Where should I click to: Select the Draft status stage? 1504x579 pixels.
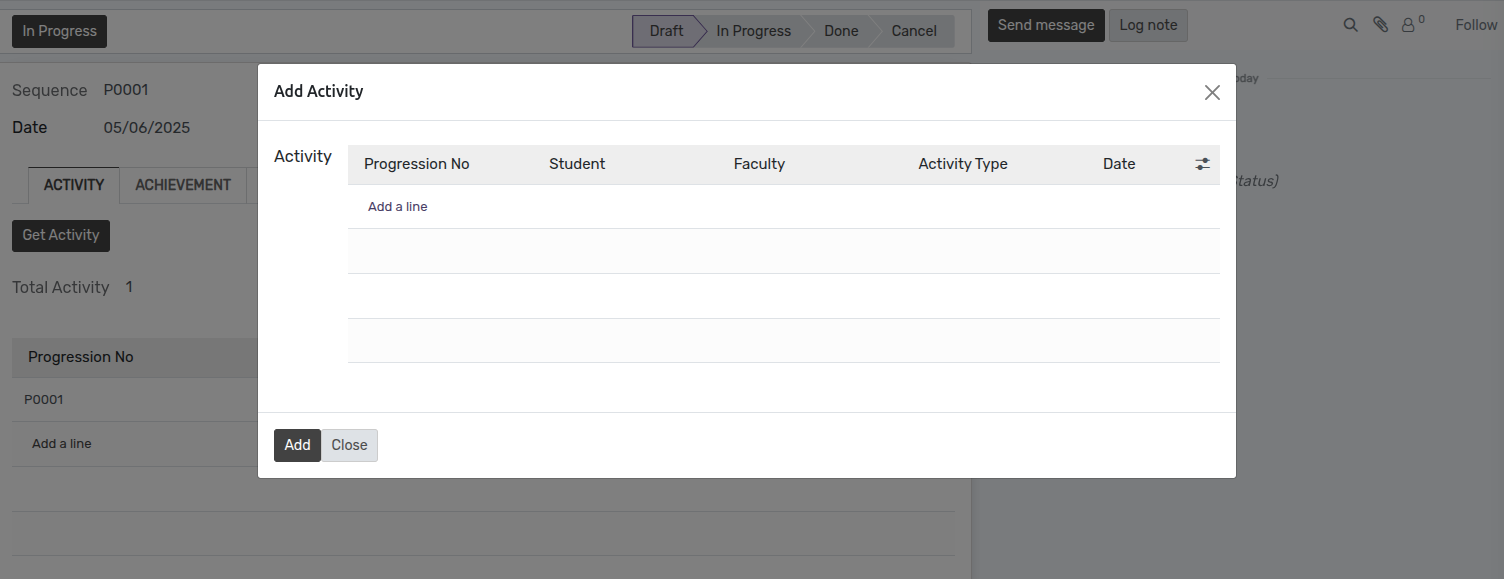pos(666,31)
